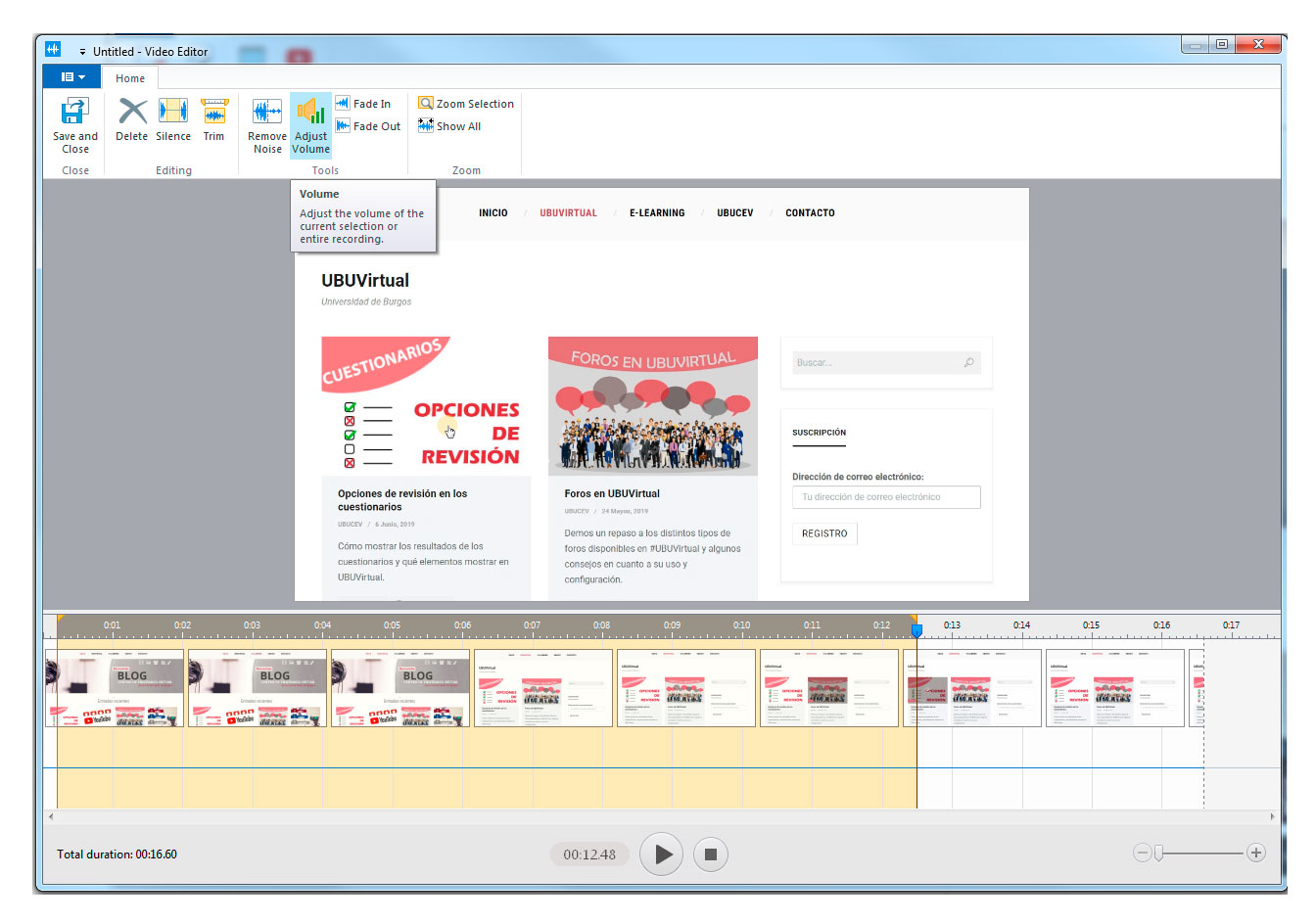Click the Buscar search field in preview

(x=886, y=363)
